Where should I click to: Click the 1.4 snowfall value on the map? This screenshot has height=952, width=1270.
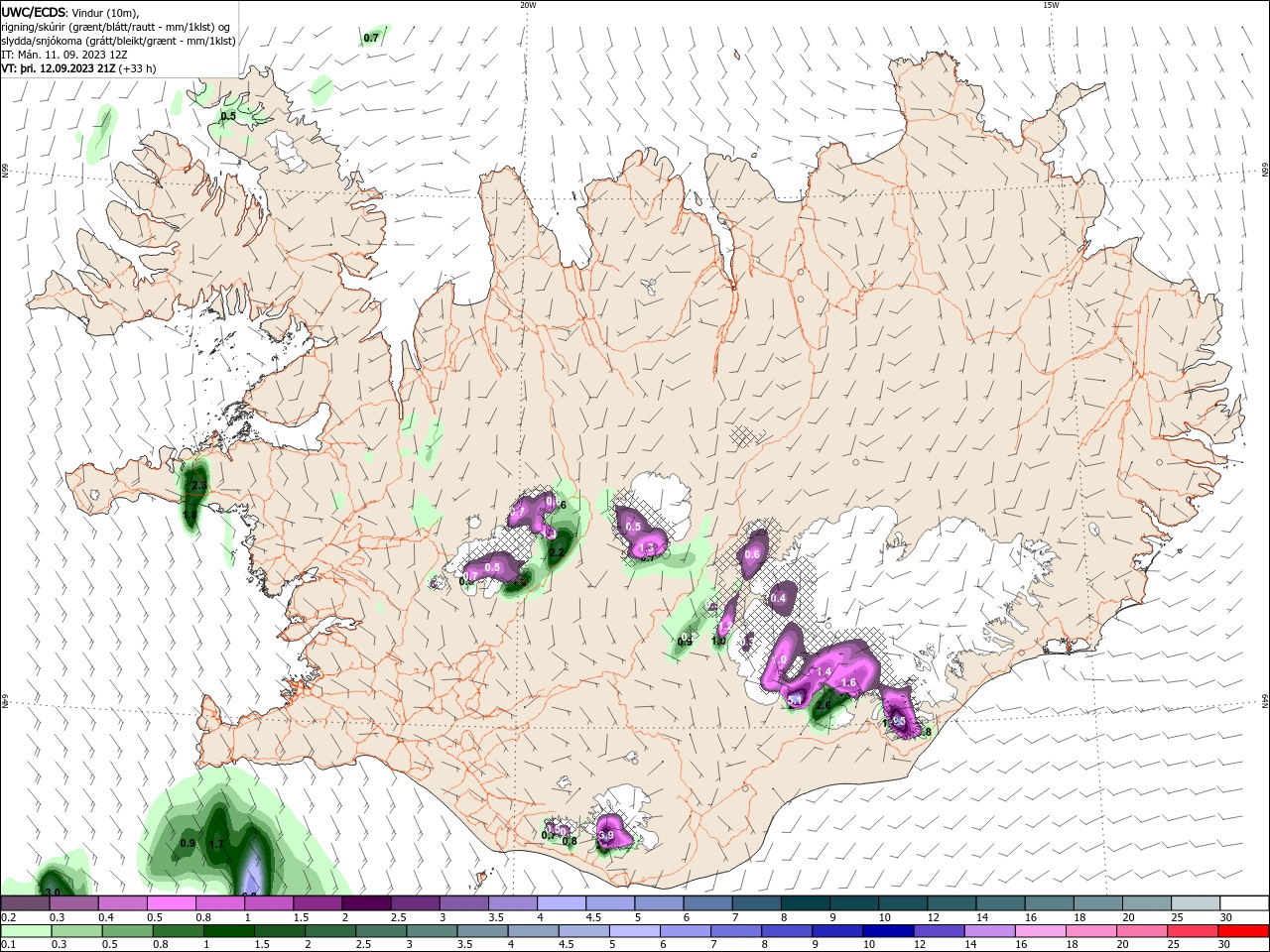pyautogui.click(x=823, y=671)
